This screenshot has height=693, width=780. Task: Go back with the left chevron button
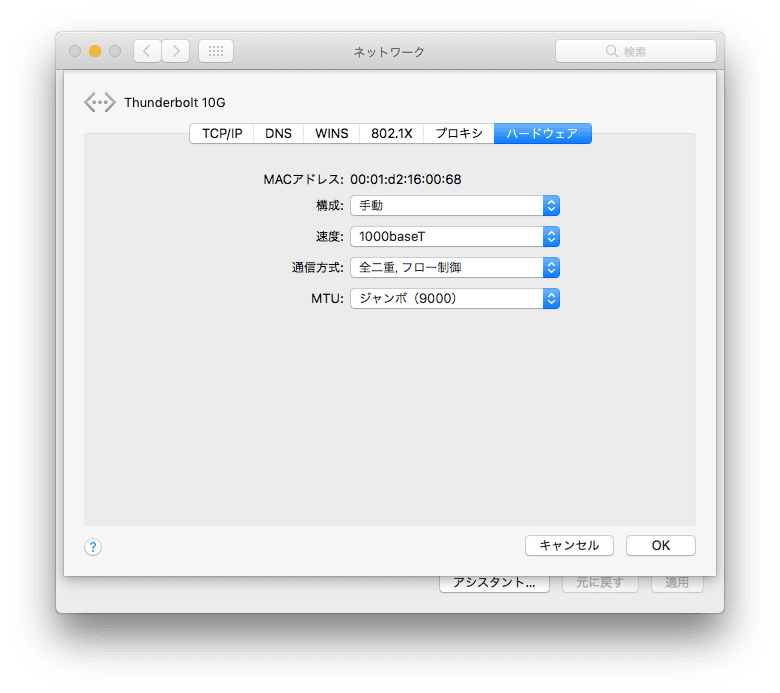coord(147,51)
